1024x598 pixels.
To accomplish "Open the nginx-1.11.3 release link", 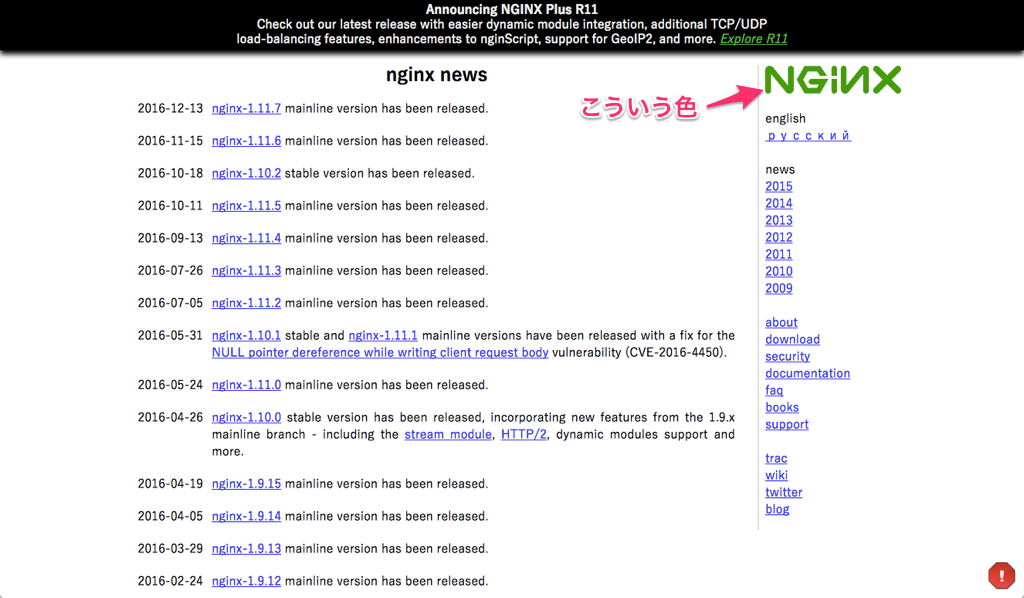I will tap(246, 271).
